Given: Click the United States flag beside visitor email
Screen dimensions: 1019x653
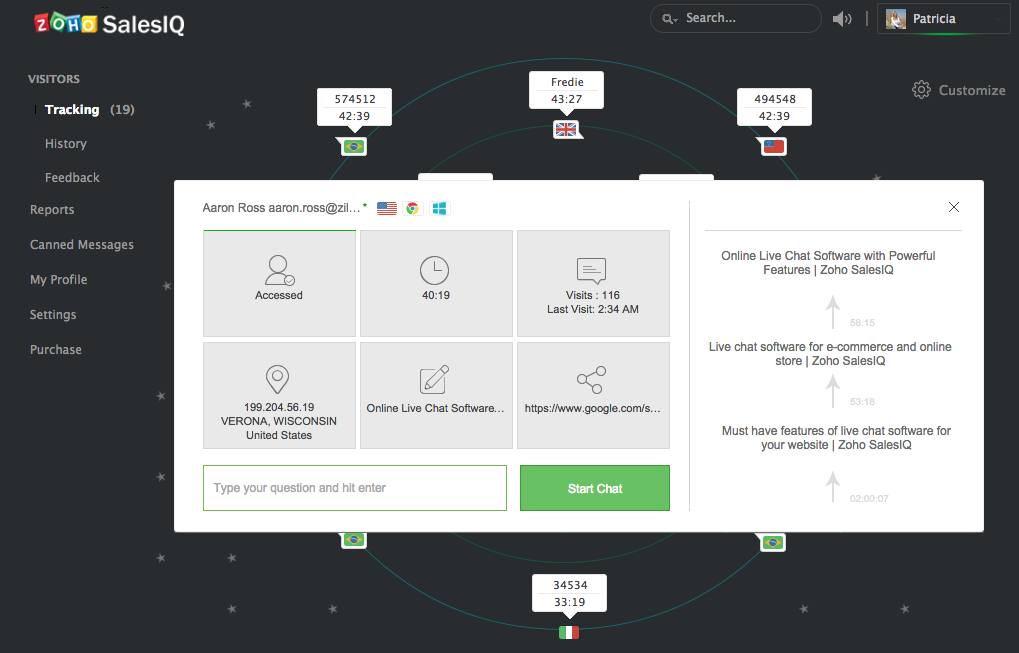Looking at the screenshot, I should (387, 208).
